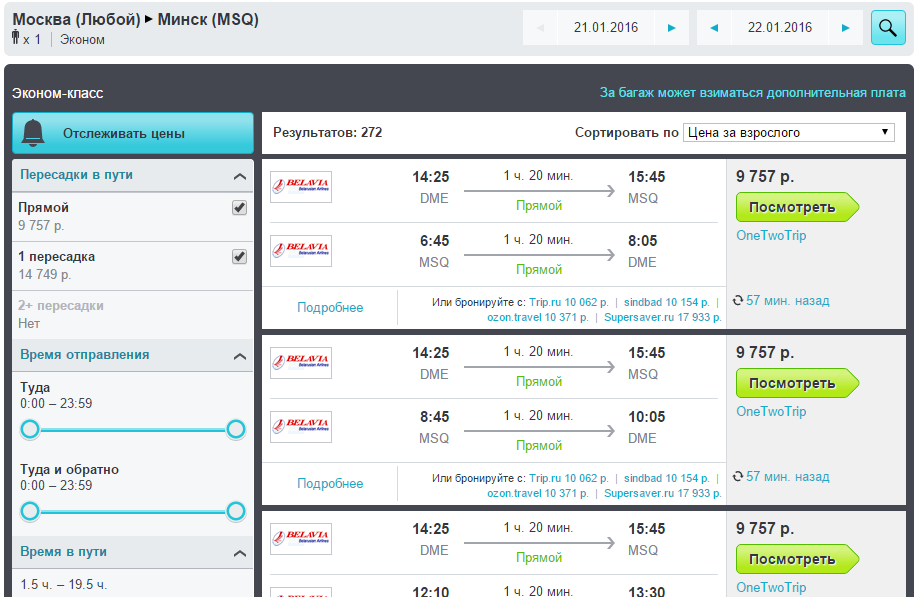
Task: Go to next day after 22.01.2016
Action: click(x=845, y=28)
